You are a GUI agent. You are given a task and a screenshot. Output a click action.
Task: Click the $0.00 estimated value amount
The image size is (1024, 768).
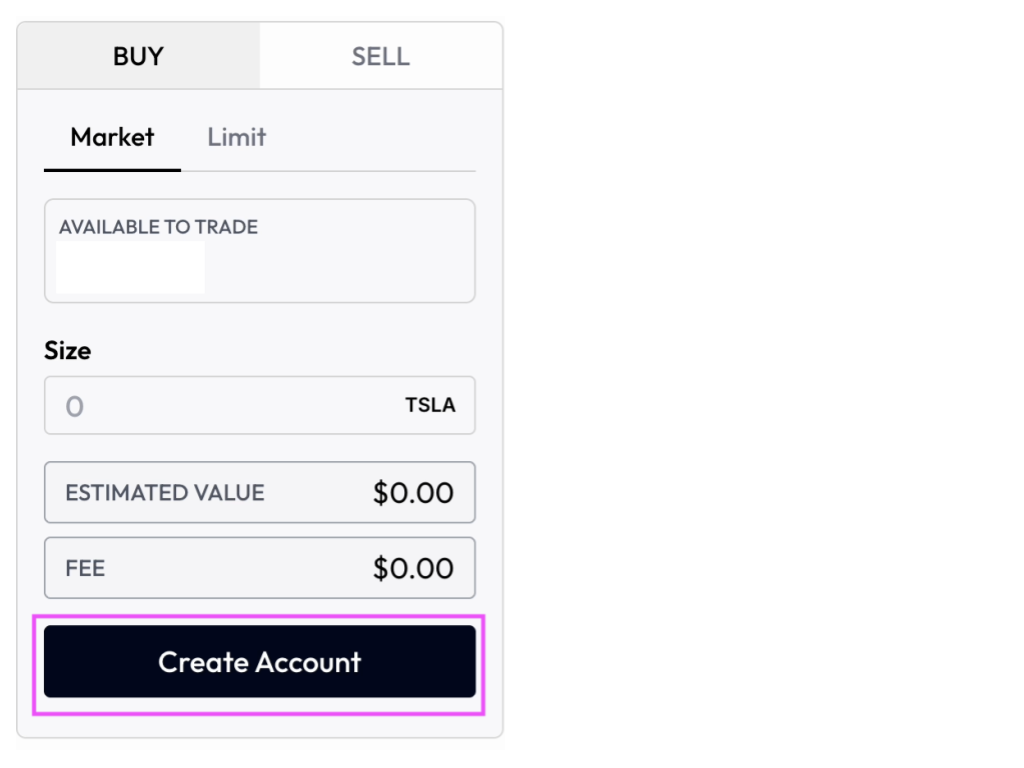[413, 492]
